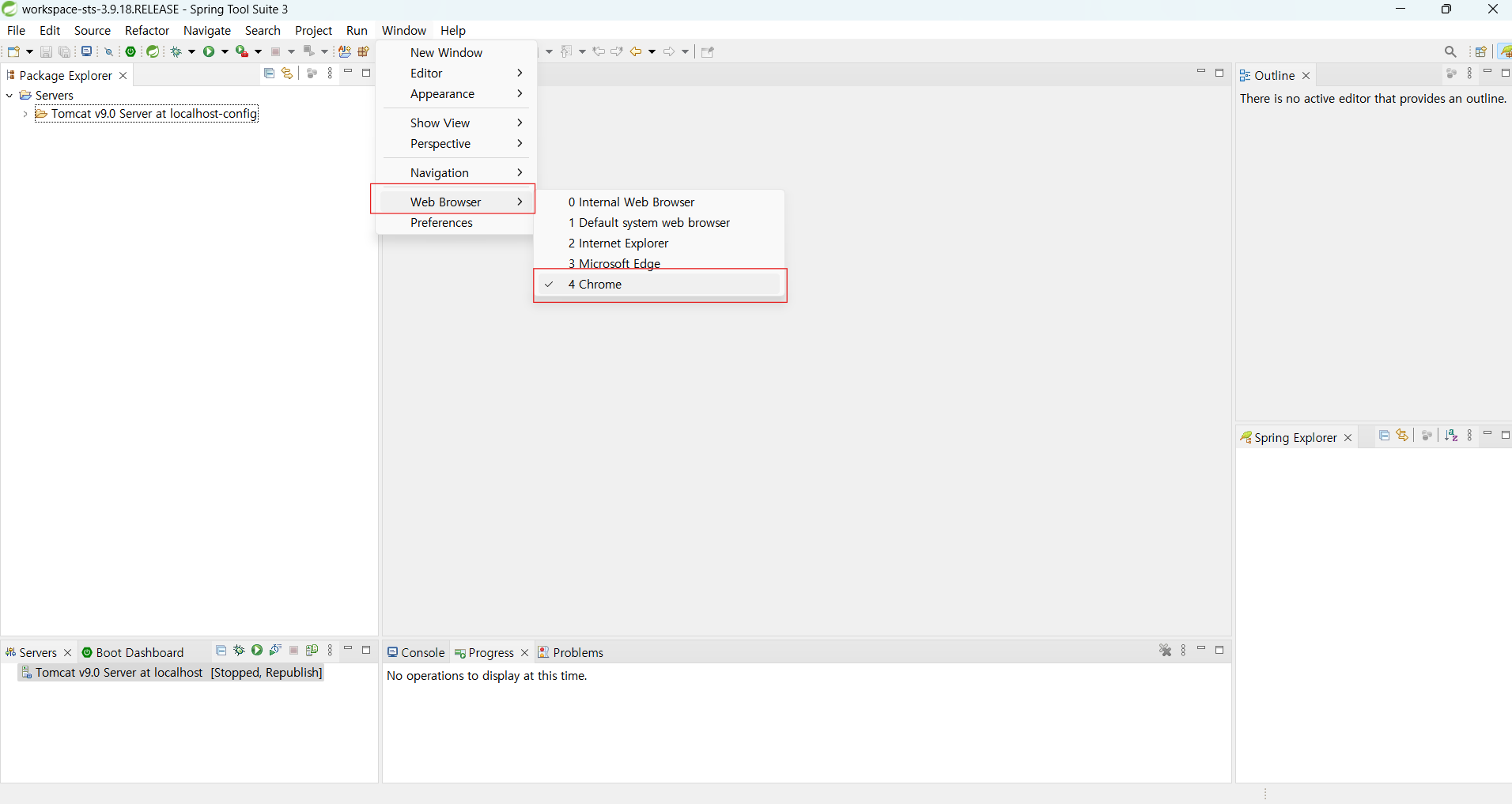Switch to the Problems tab
Screen dimensions: 1512x804
pos(570,653)
